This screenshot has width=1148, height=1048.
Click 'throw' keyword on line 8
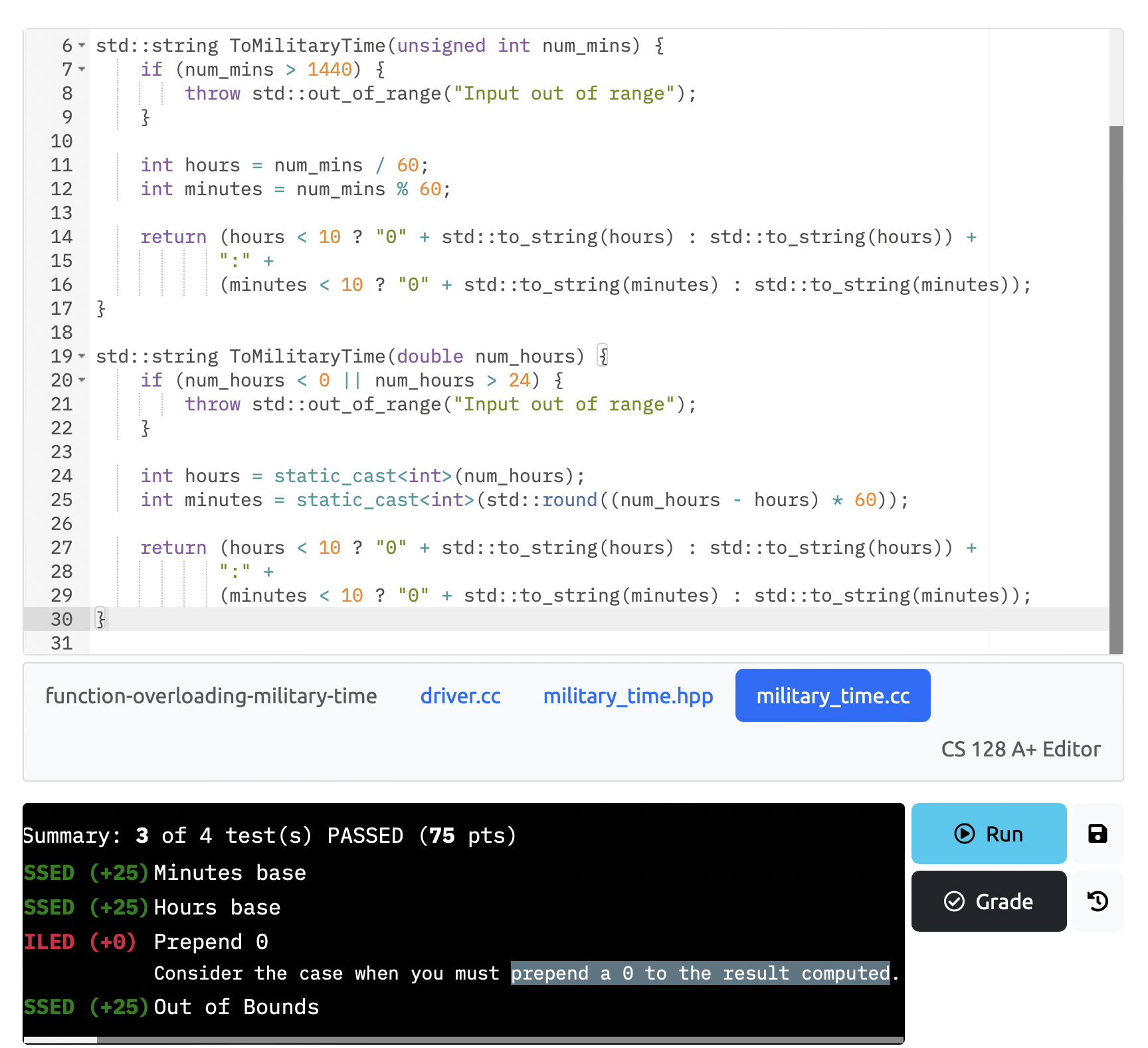pyautogui.click(x=213, y=93)
